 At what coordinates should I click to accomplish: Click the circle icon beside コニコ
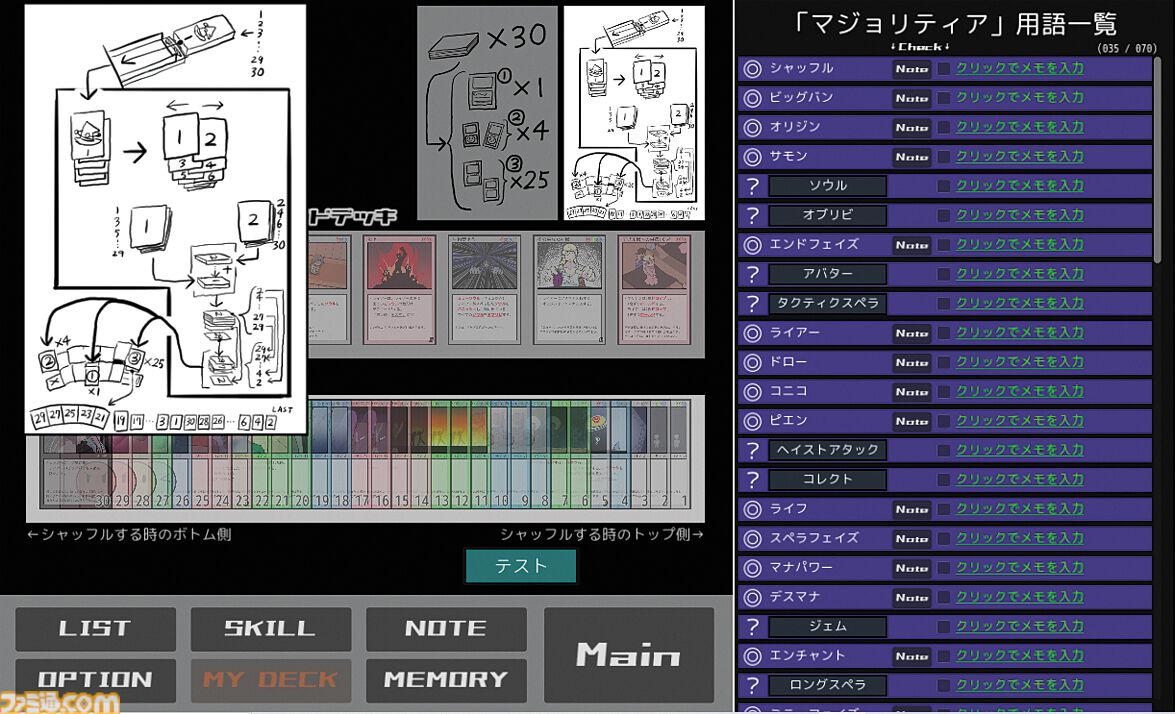click(752, 392)
